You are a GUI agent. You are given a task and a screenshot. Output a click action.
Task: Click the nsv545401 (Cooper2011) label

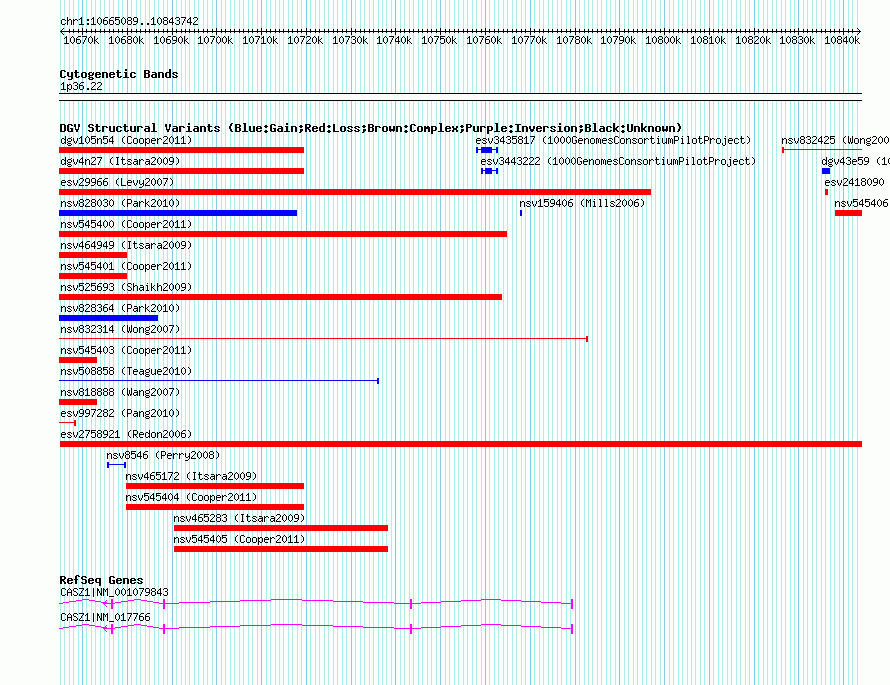coord(126,266)
